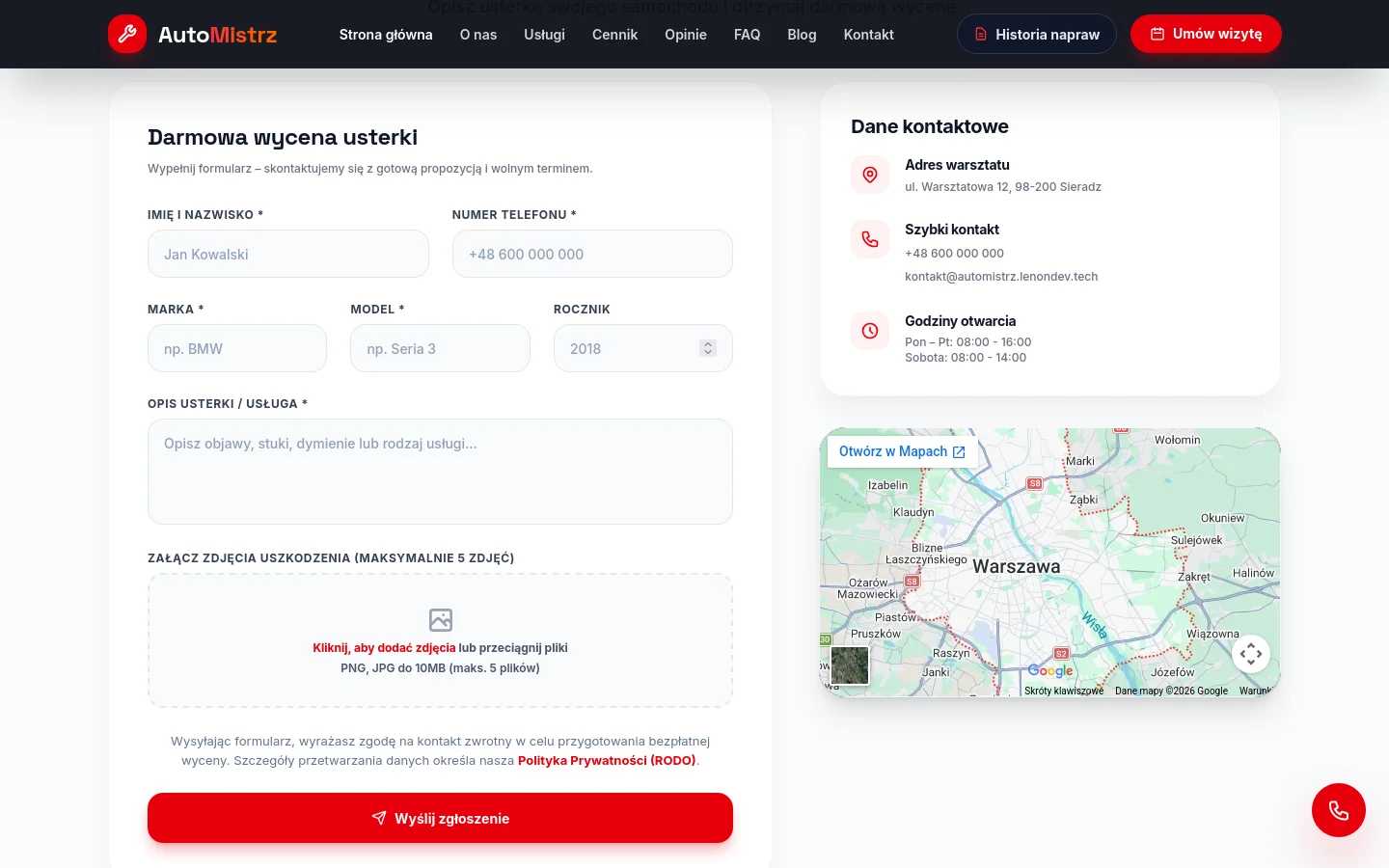1389x868 pixels.
Task: Click the map pin icon beside Adres warsztatu
Action: tap(870, 175)
